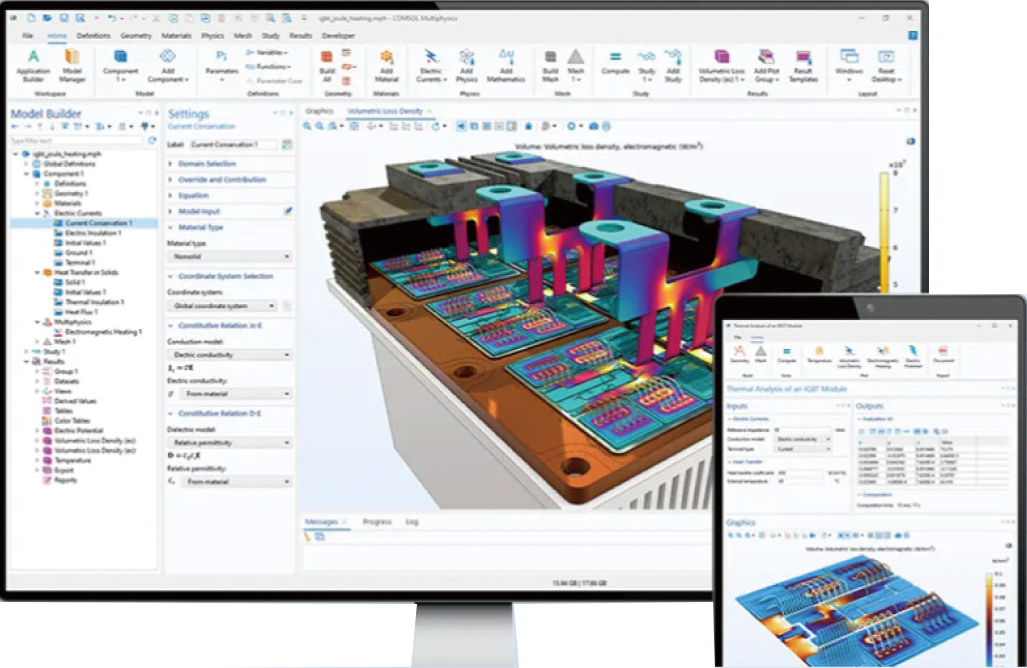The image size is (1027, 668).
Task: Open the Application Builder
Action: click(33, 65)
